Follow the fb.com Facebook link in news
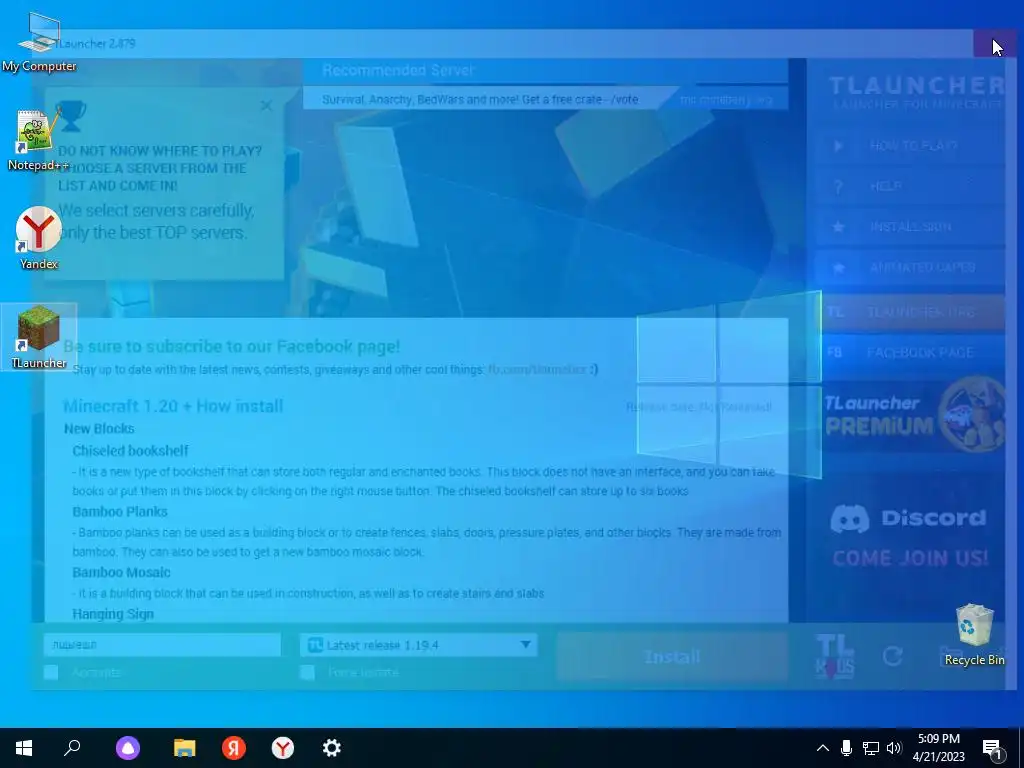The image size is (1024, 768). click(x=537, y=370)
